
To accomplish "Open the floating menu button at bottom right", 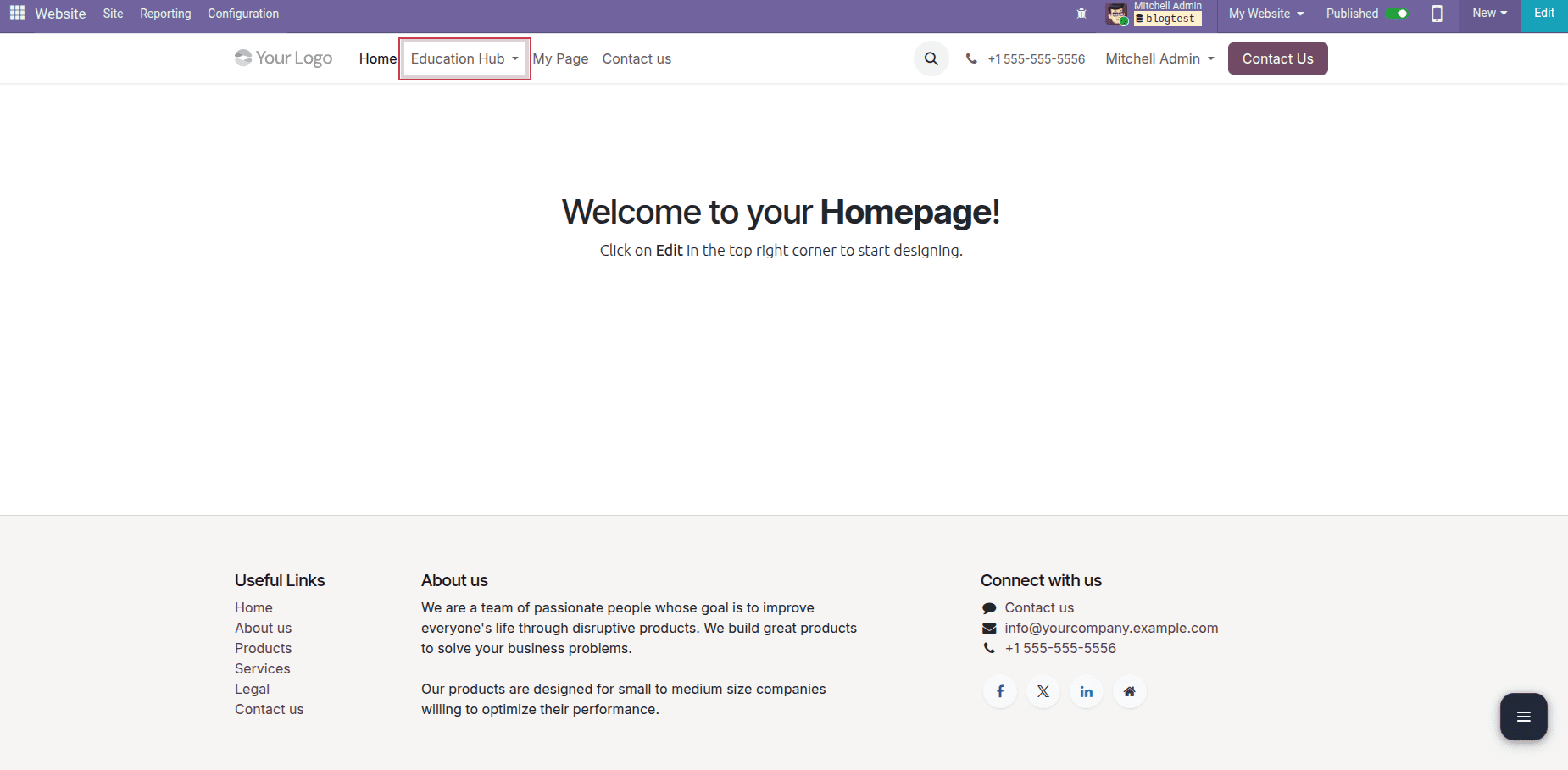I will pos(1523,716).
